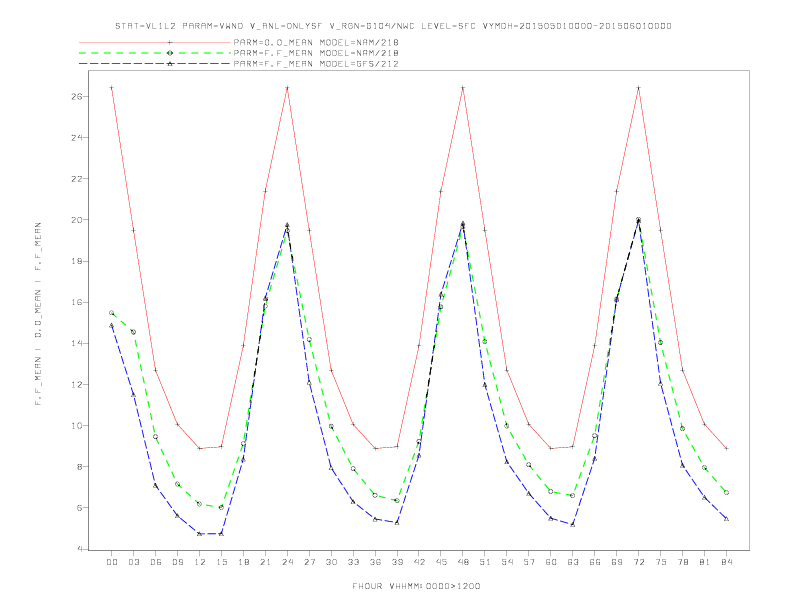
Task: Click x-axis forecast hour label 27
Action: (309, 562)
